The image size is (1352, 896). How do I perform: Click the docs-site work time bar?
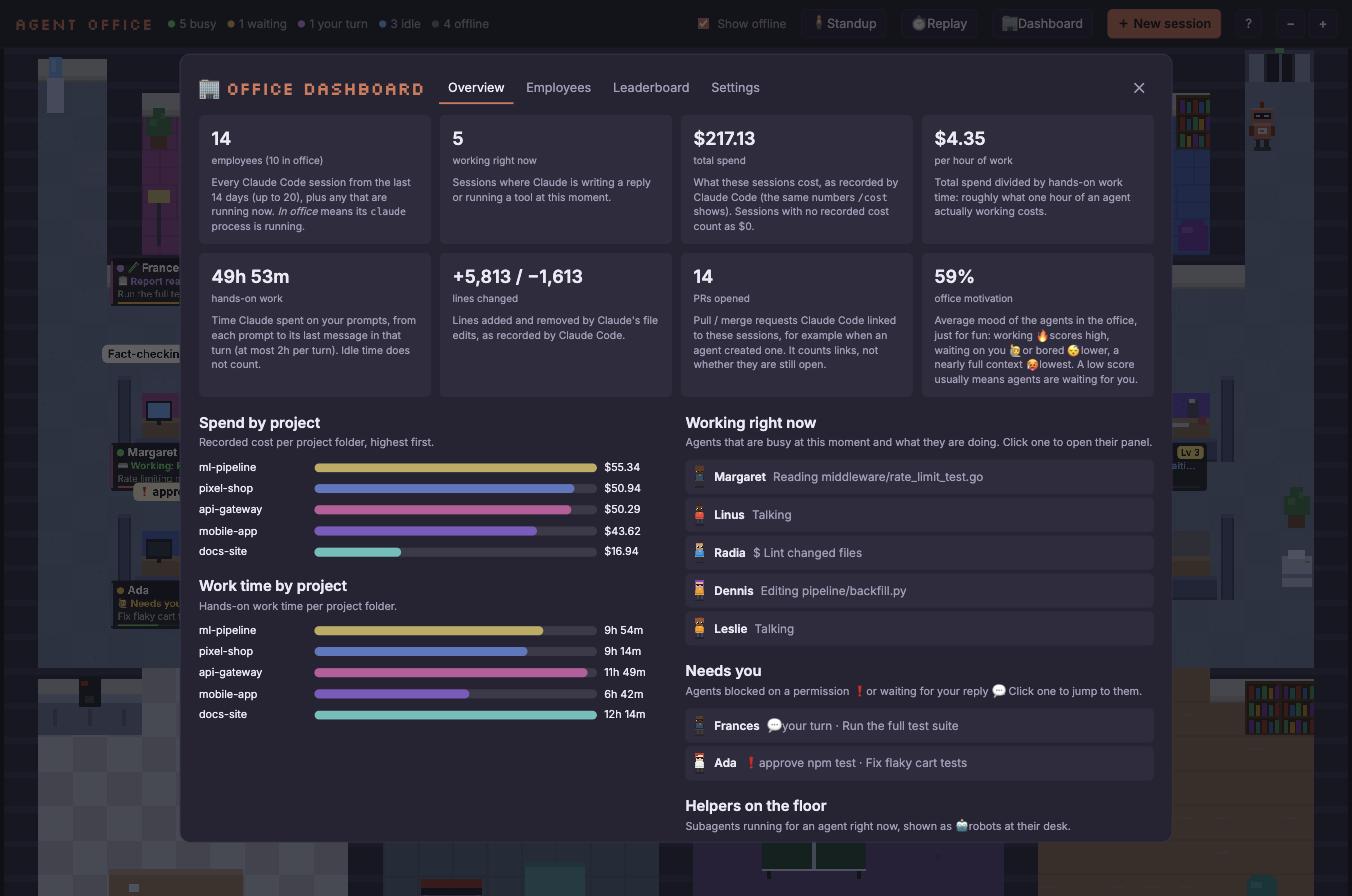(455, 715)
